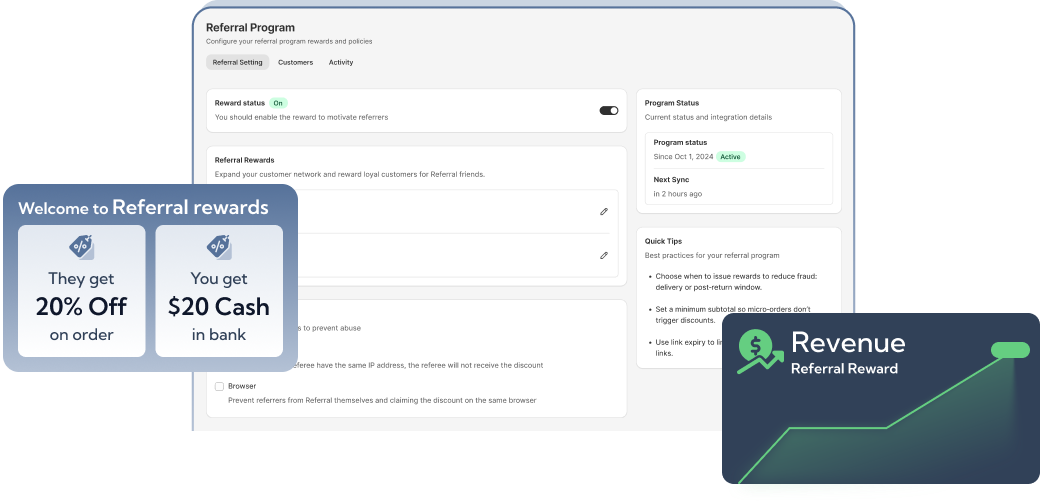The image size is (1040, 504).
Task: Click the discount tag icon above "You get"
Action: 218,246
